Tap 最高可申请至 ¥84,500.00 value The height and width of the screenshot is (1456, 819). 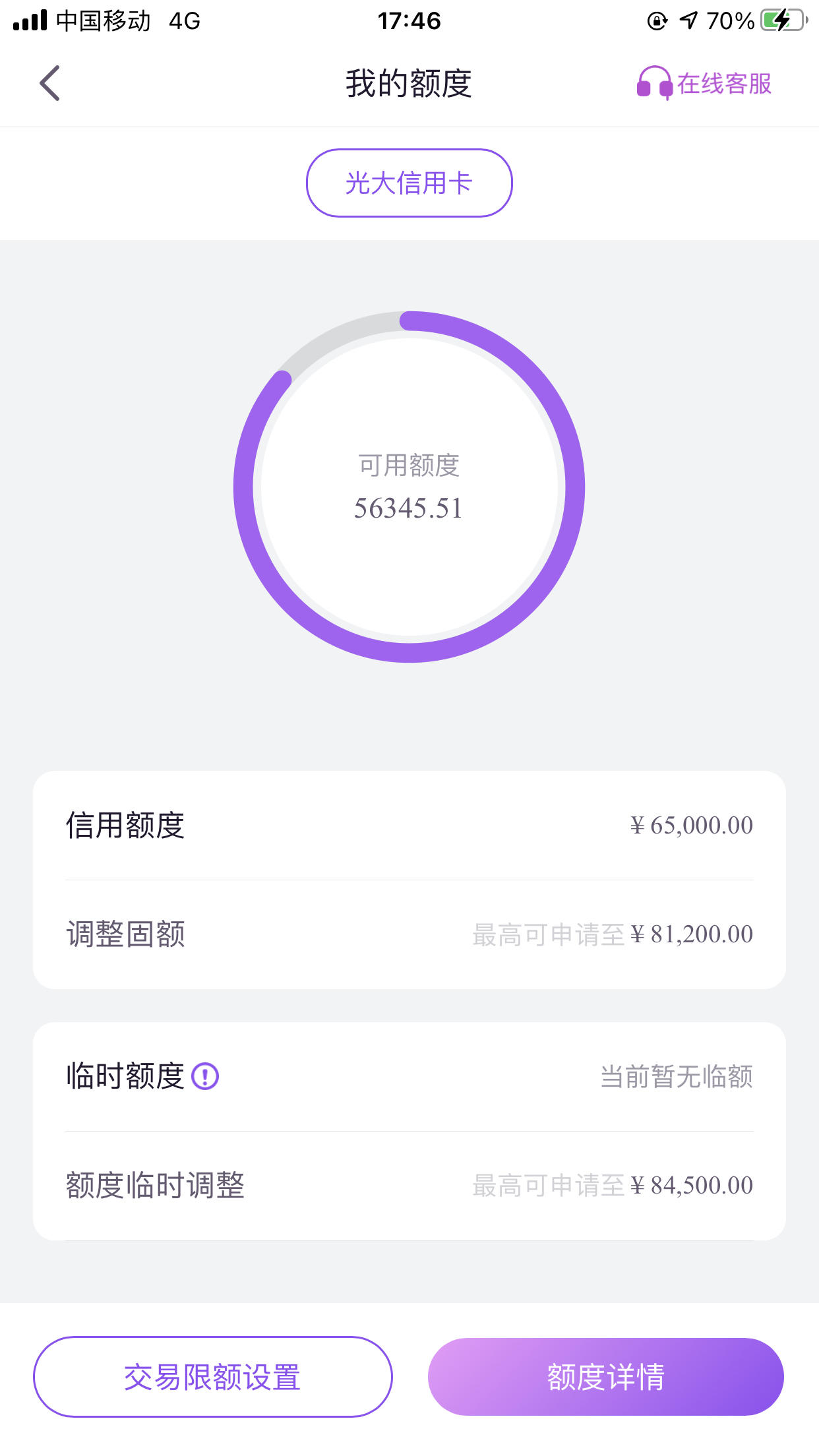coord(613,1186)
